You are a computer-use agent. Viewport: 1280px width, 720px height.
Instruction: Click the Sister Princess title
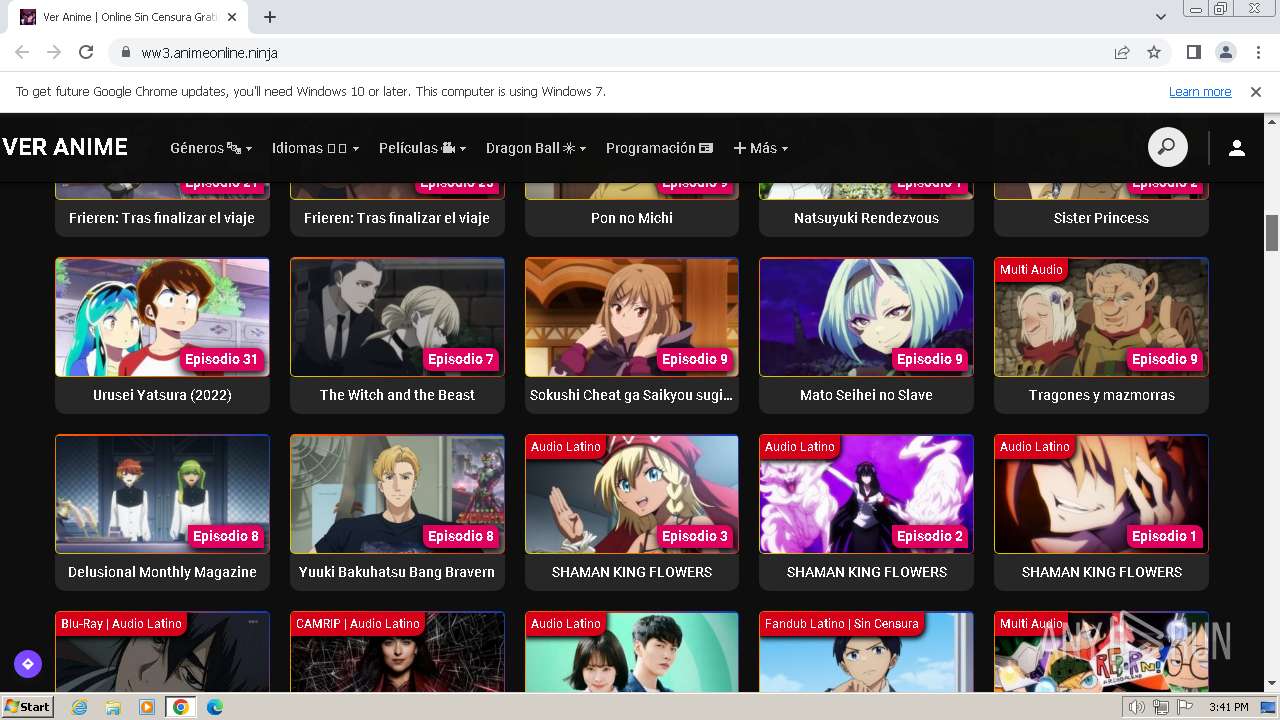point(1101,218)
